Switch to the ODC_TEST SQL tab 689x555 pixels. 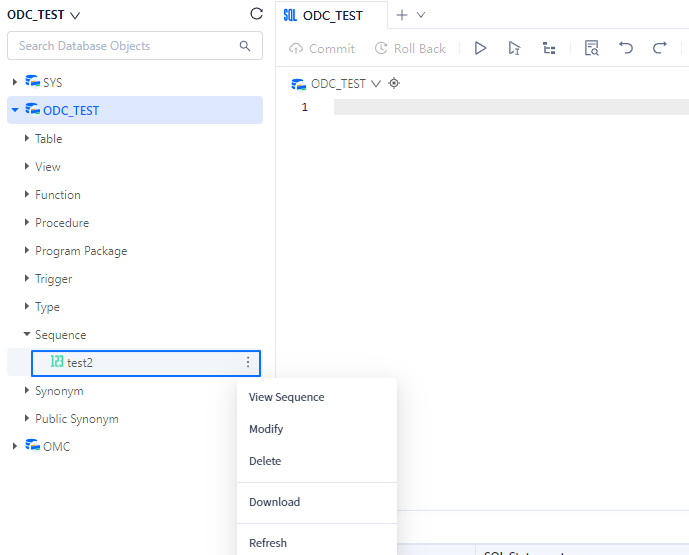point(331,15)
